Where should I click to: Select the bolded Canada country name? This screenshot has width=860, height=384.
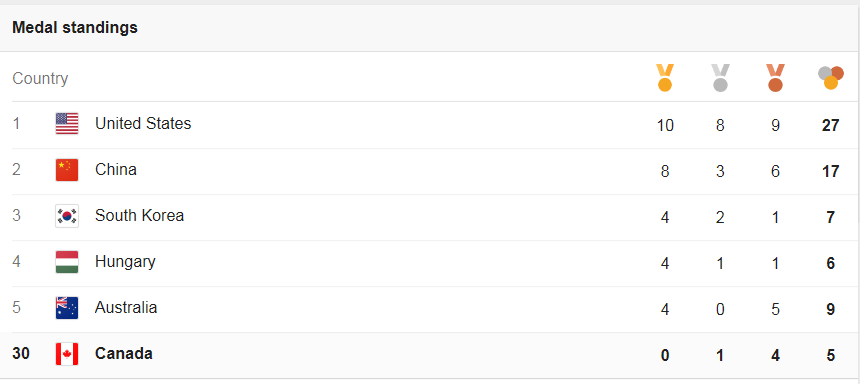point(124,354)
